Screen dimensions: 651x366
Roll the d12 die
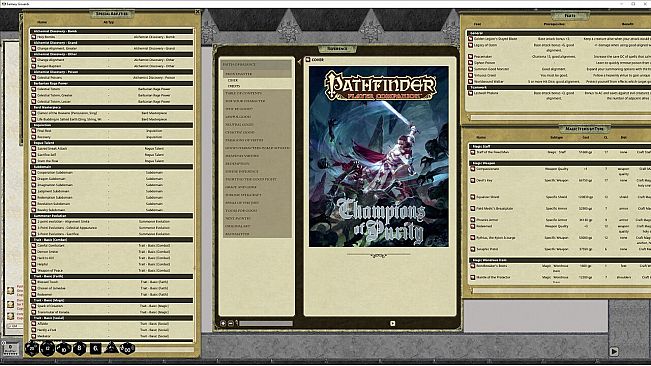pyautogui.click(x=48, y=348)
